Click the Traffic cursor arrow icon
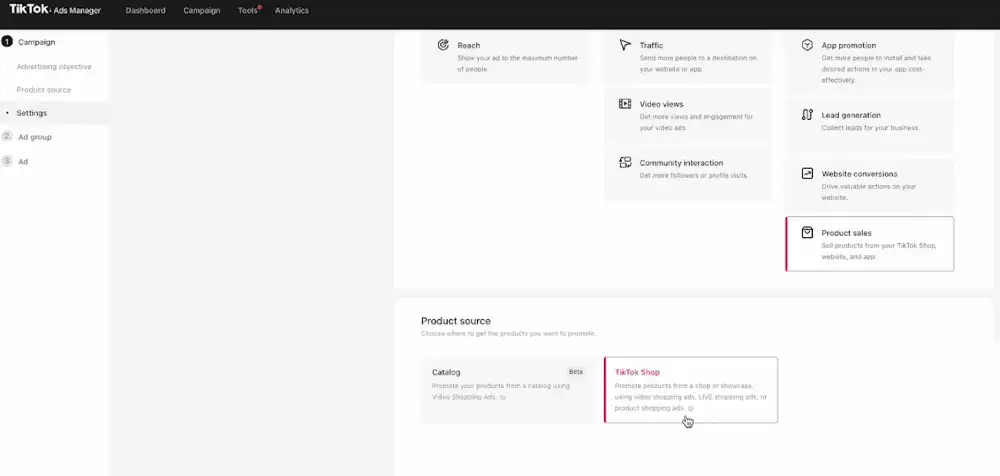Screen dimensions: 1000x476 (625, 45)
